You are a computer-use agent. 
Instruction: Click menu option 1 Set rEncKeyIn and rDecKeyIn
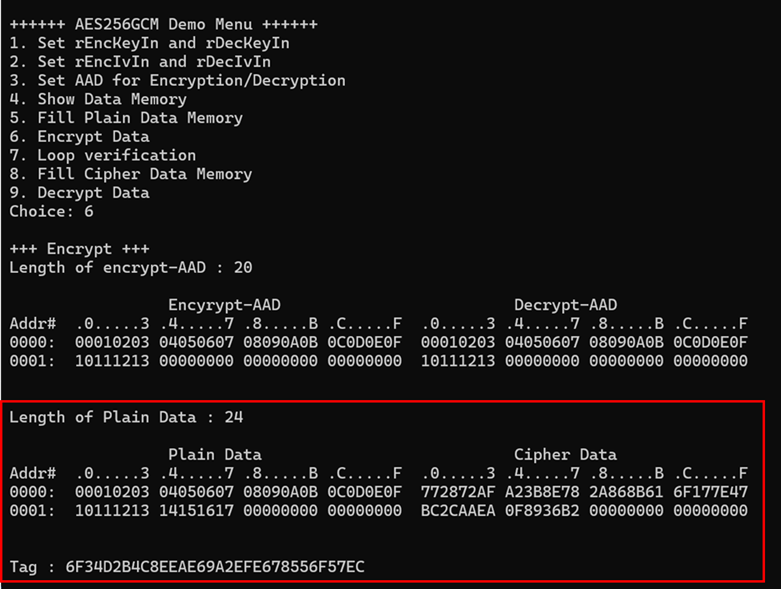click(x=150, y=43)
